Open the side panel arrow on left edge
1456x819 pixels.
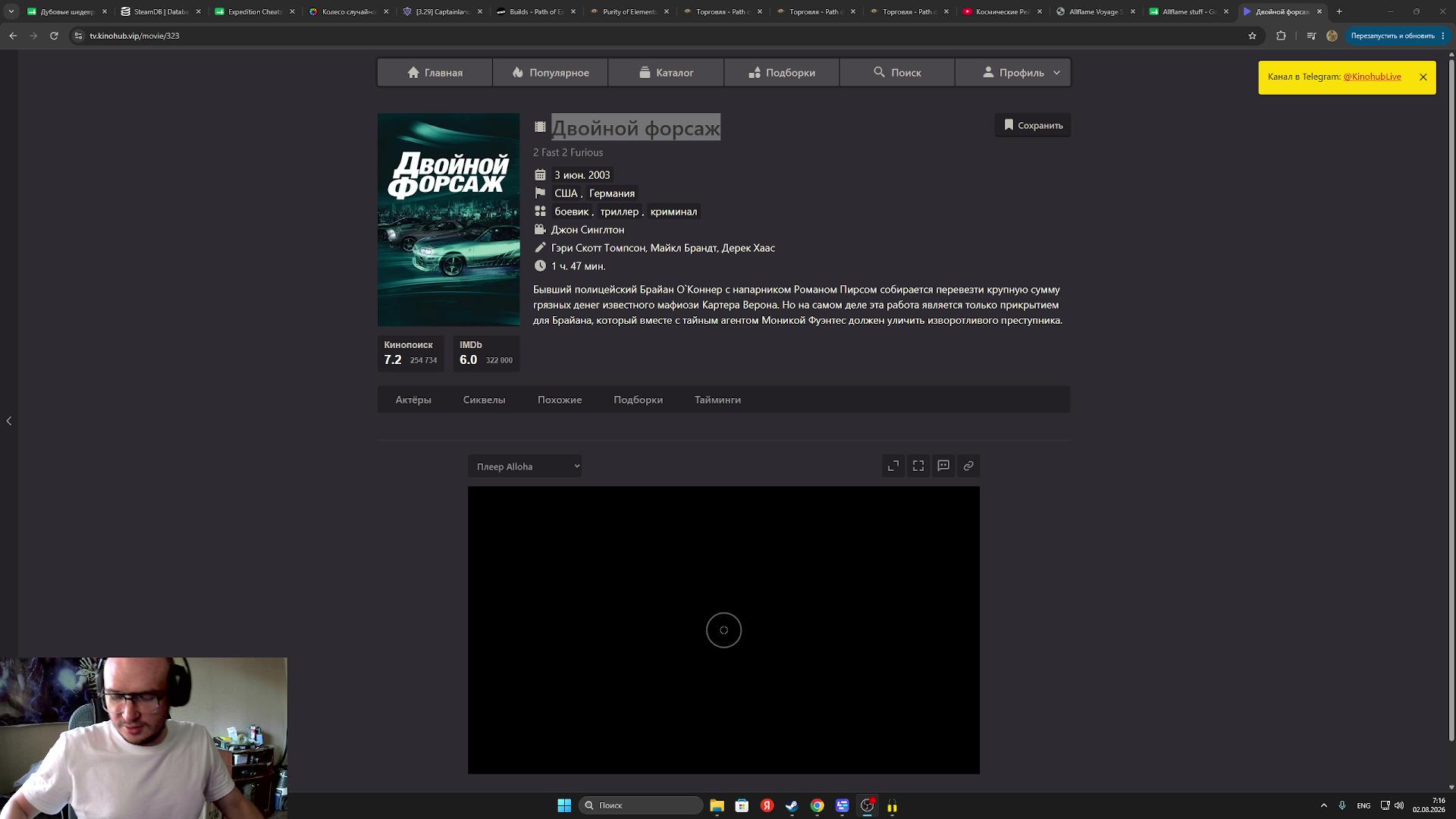point(8,421)
